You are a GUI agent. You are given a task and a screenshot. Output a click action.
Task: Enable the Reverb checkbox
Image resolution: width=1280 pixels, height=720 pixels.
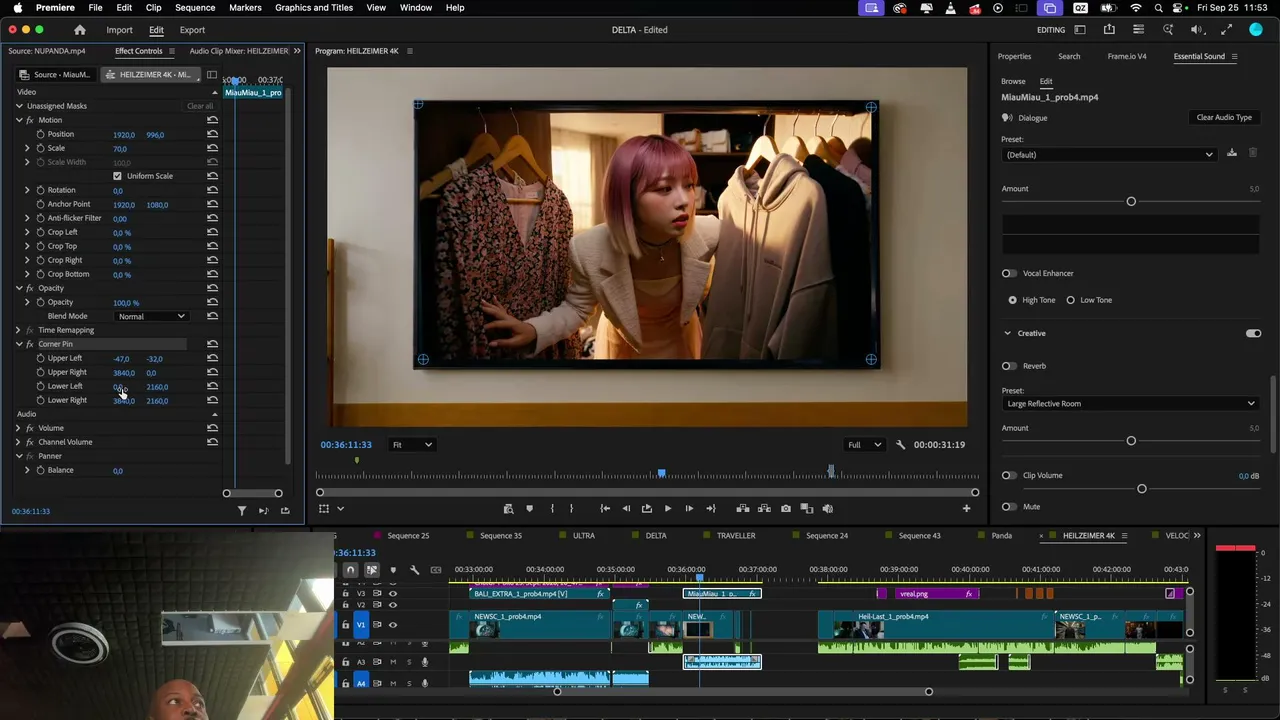click(1008, 366)
